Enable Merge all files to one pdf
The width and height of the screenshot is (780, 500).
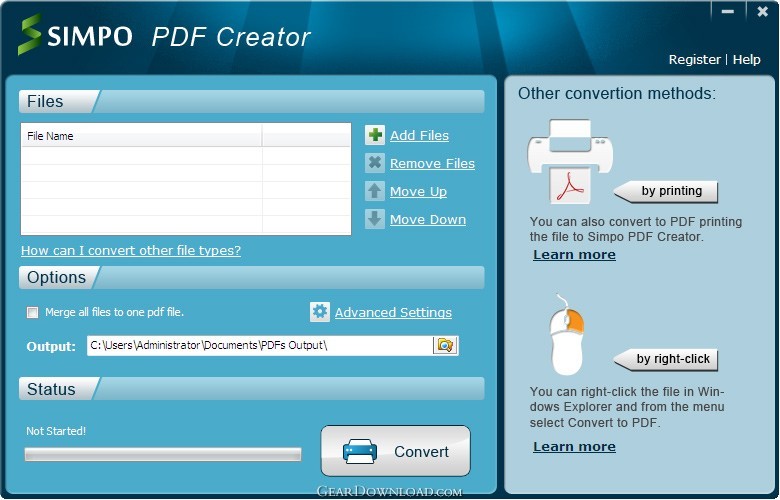(32, 312)
